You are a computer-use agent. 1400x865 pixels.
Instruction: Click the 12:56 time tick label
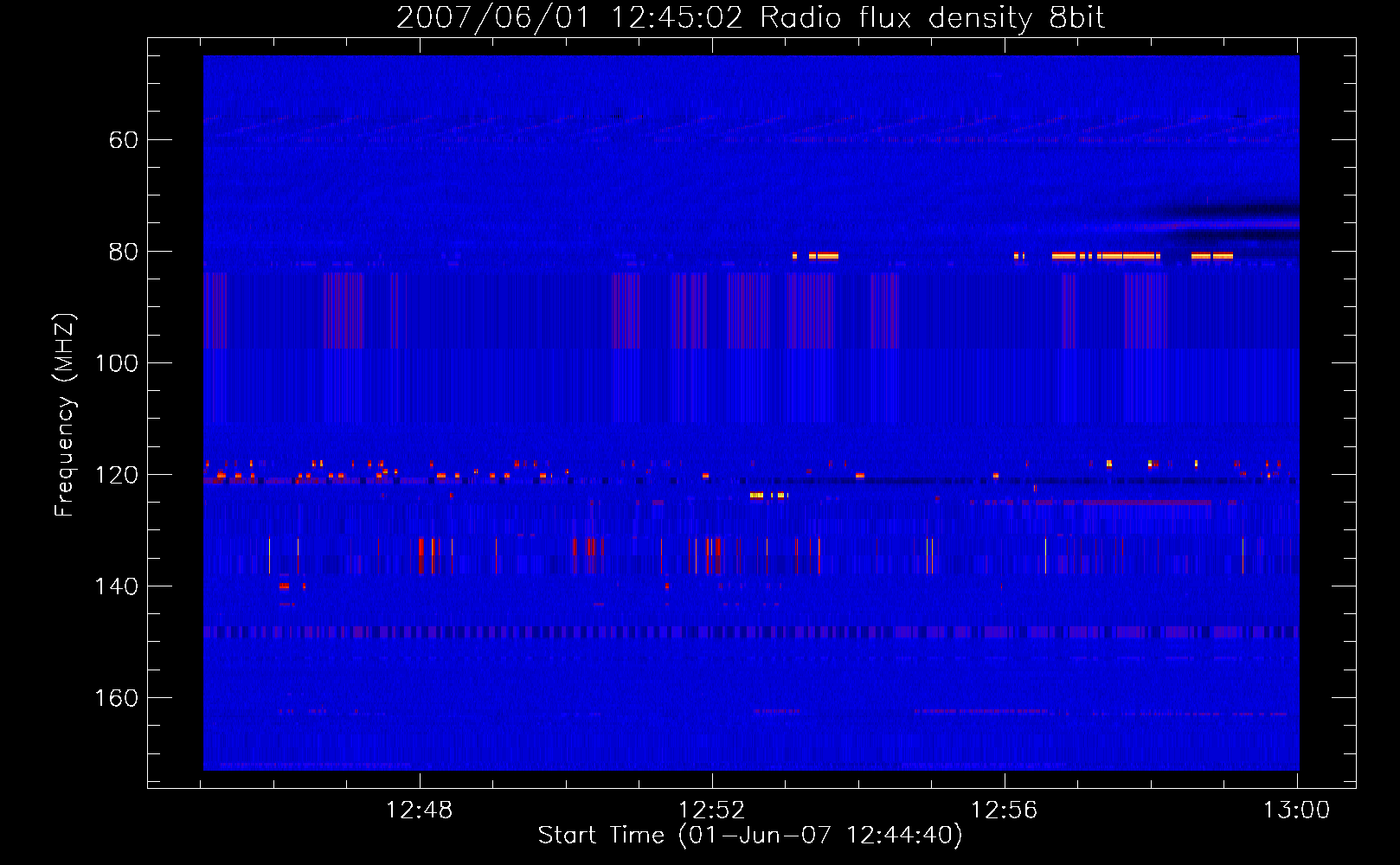[x=1005, y=811]
